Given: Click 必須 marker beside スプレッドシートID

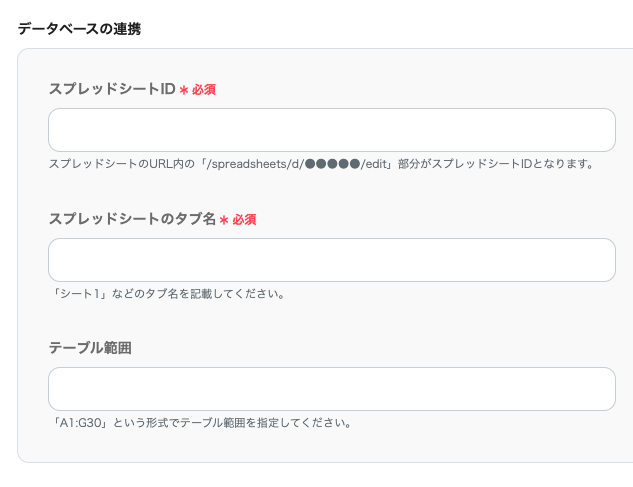Looking at the screenshot, I should click(204, 90).
